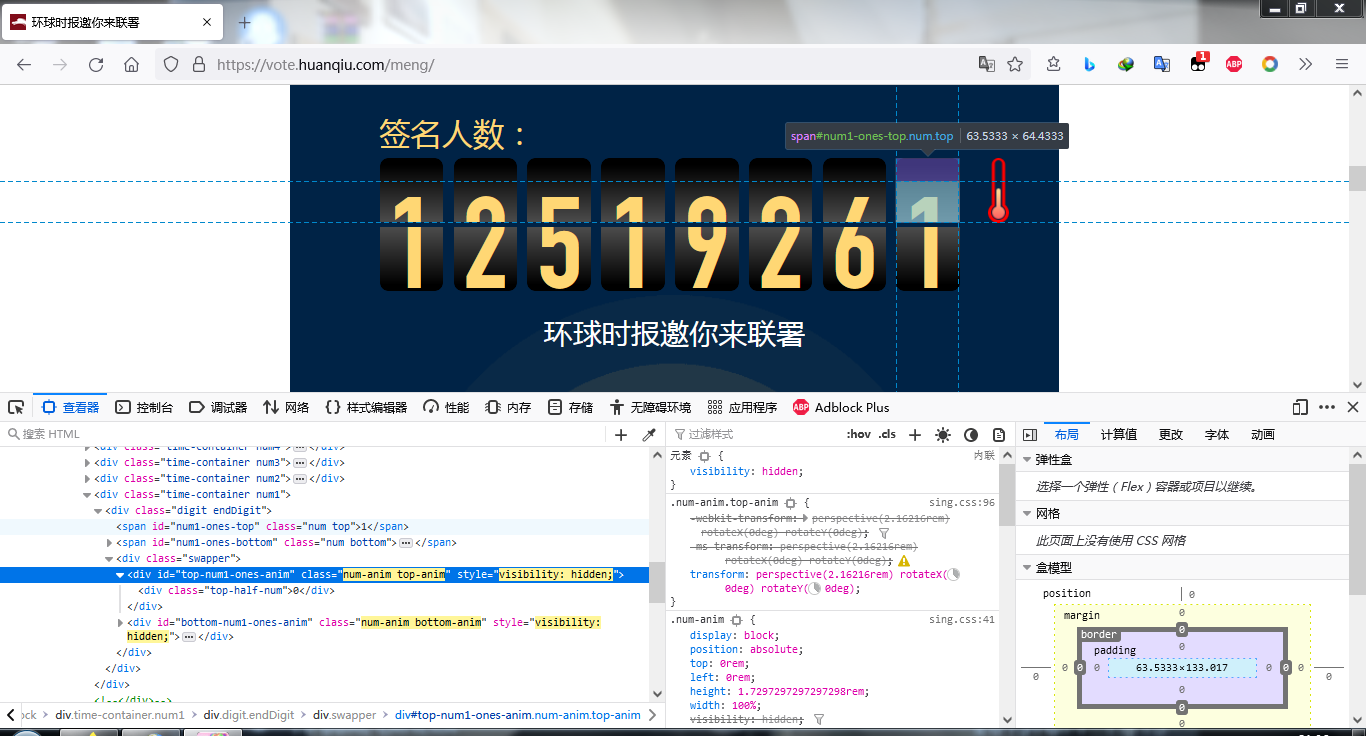Open the 字体 fonts tab
The width and height of the screenshot is (1366, 736).
coord(1217,434)
